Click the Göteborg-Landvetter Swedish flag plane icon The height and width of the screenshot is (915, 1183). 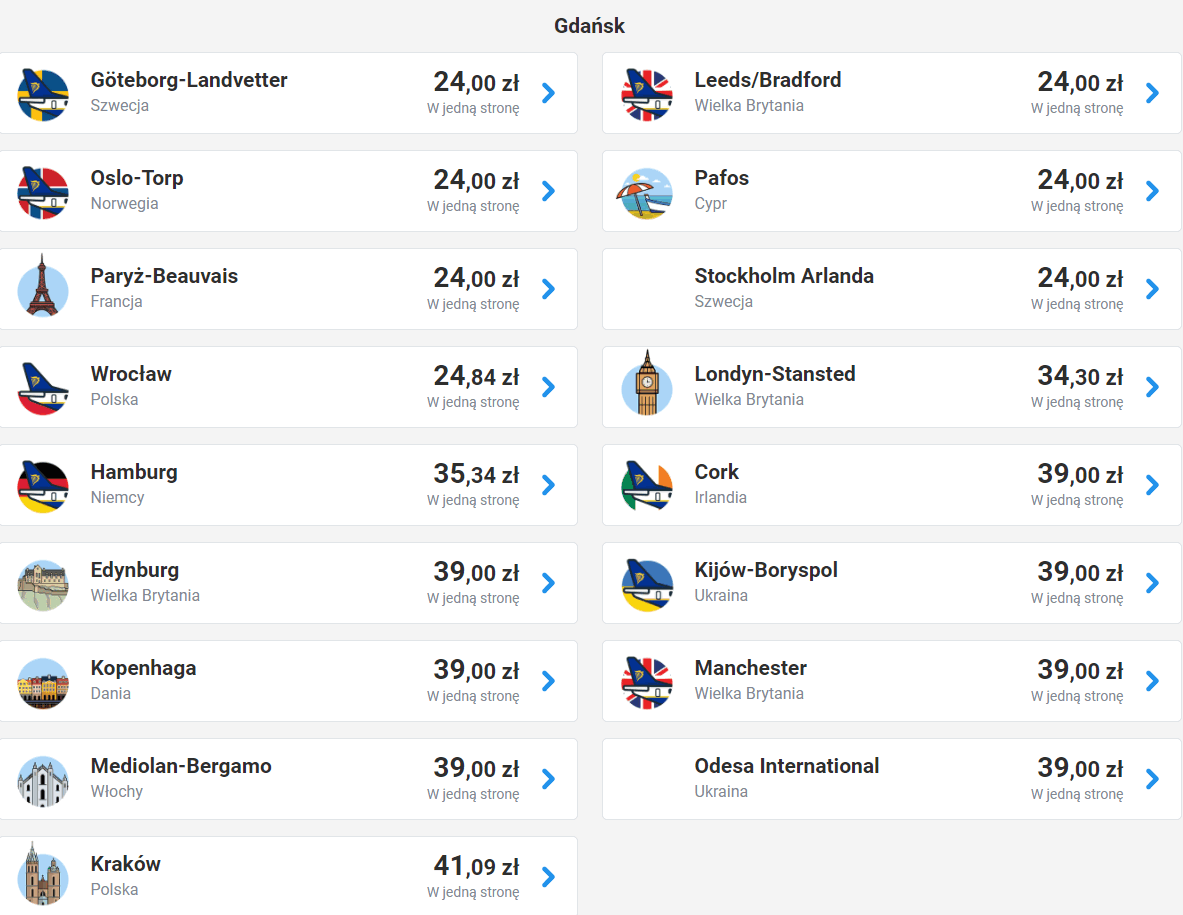[x=43, y=94]
